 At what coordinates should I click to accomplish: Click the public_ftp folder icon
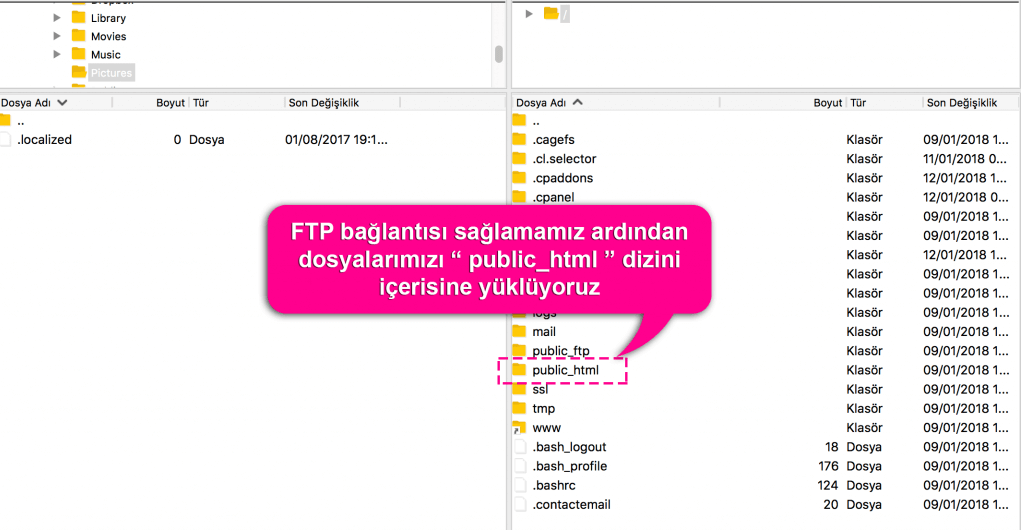(519, 350)
